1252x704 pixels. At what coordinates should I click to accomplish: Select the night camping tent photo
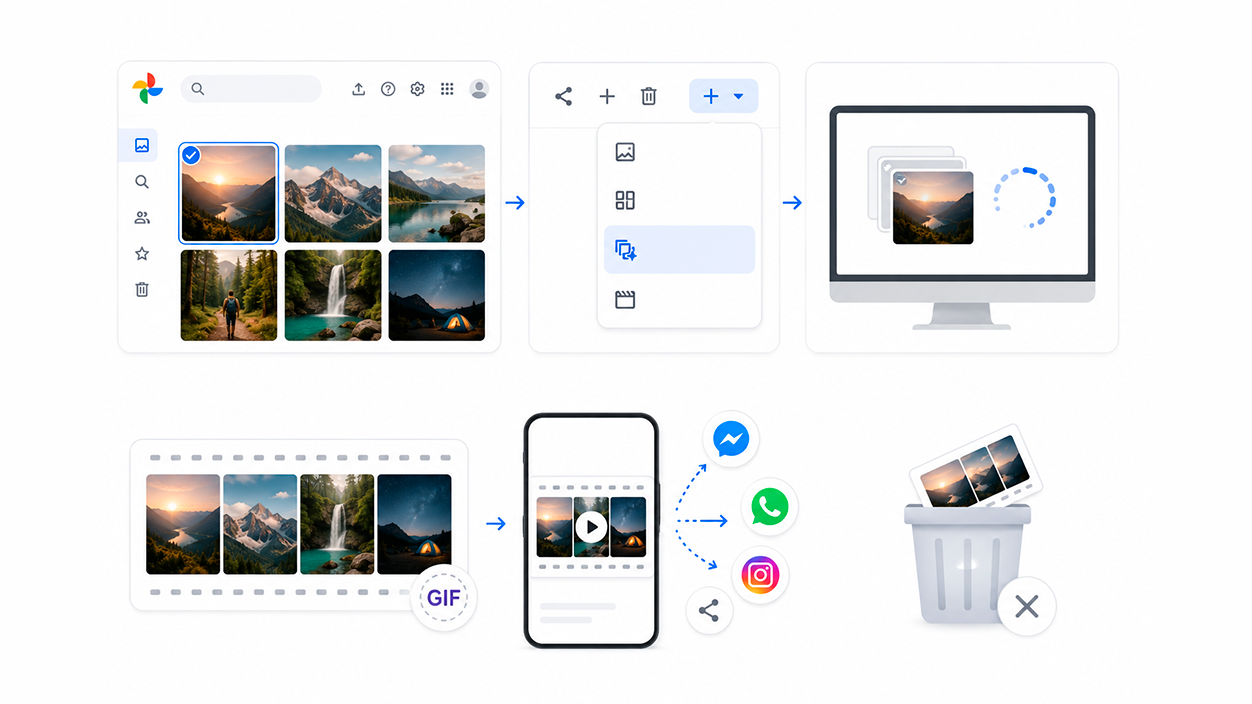click(437, 295)
